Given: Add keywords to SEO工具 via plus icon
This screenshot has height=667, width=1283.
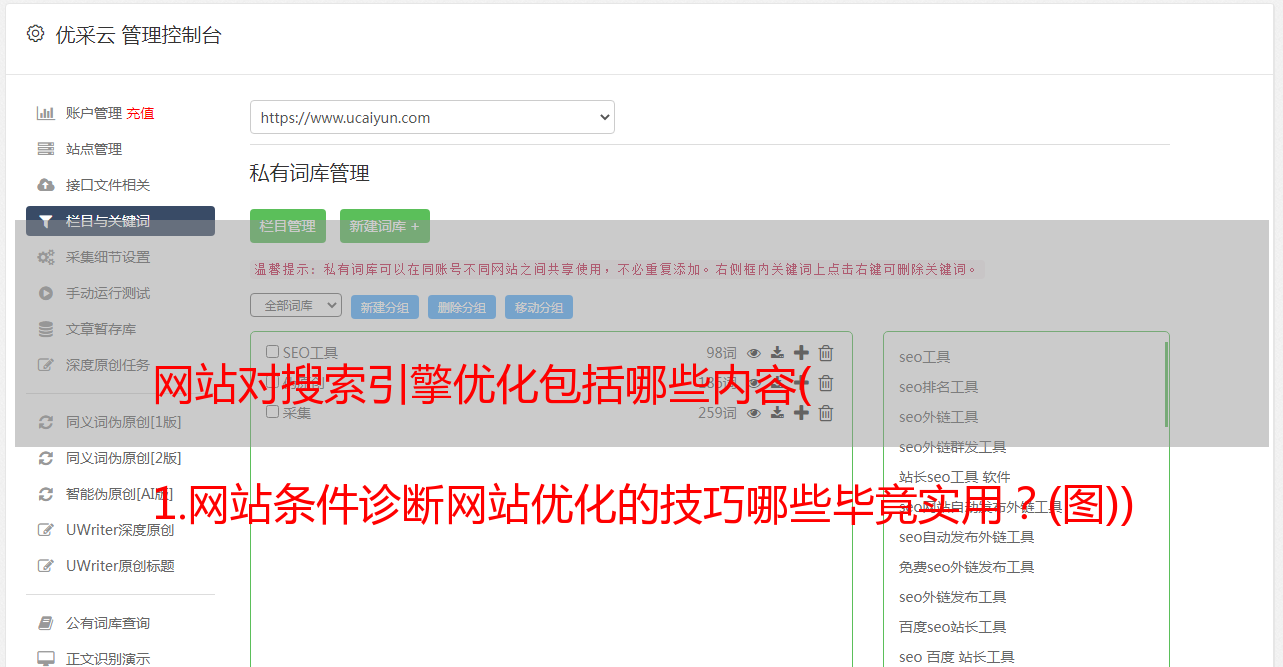Looking at the screenshot, I should 801,353.
